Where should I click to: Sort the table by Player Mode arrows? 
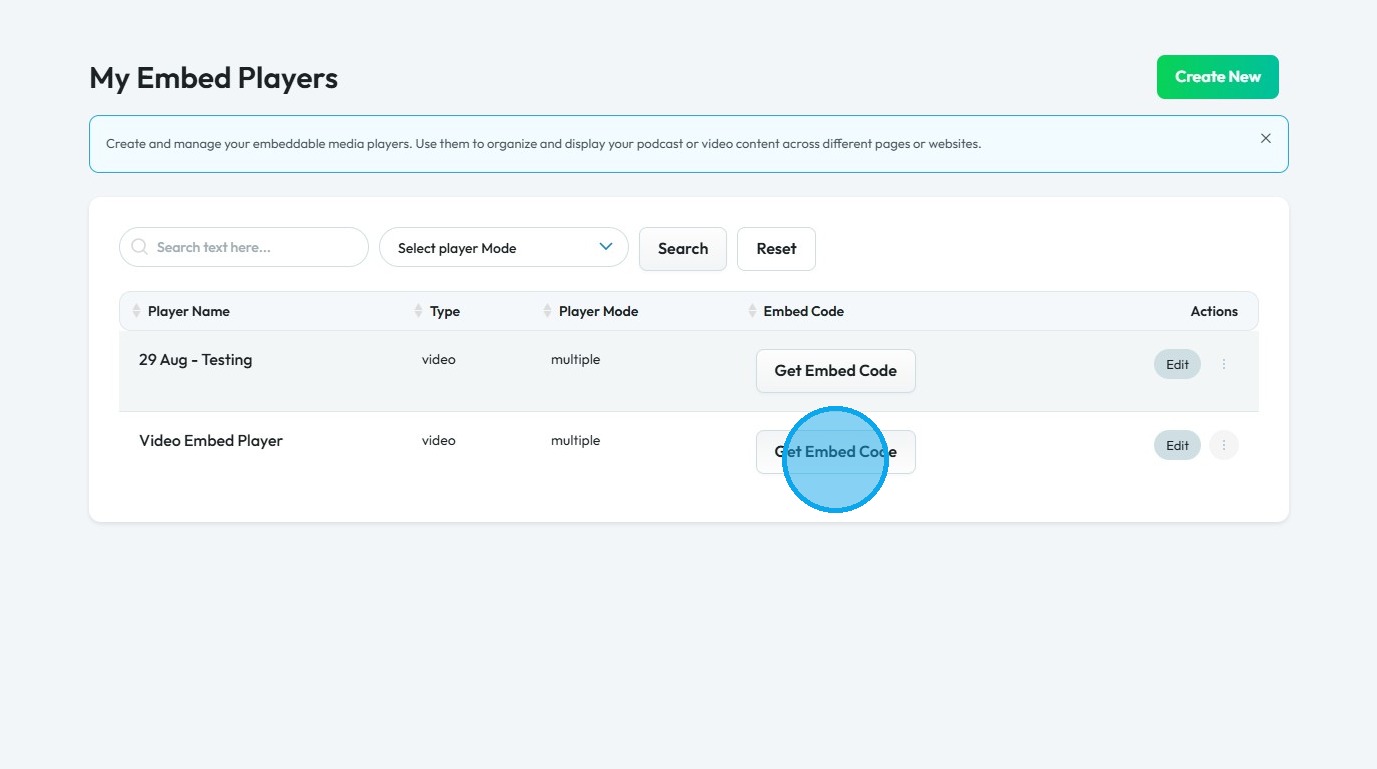(547, 311)
